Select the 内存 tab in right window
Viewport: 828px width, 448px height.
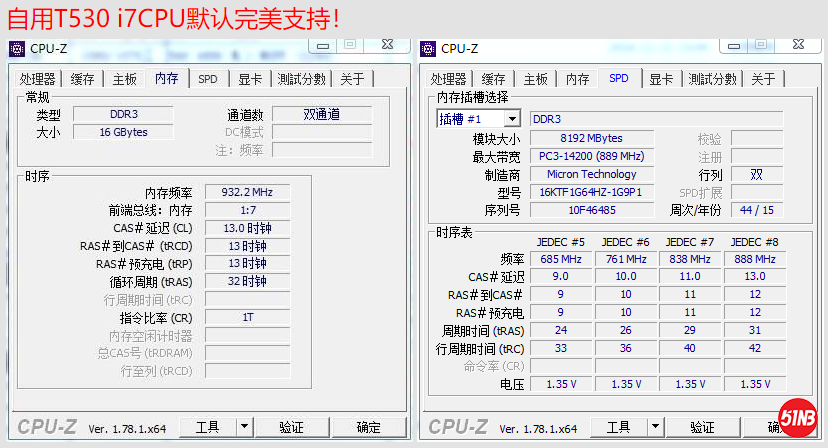tap(577, 79)
